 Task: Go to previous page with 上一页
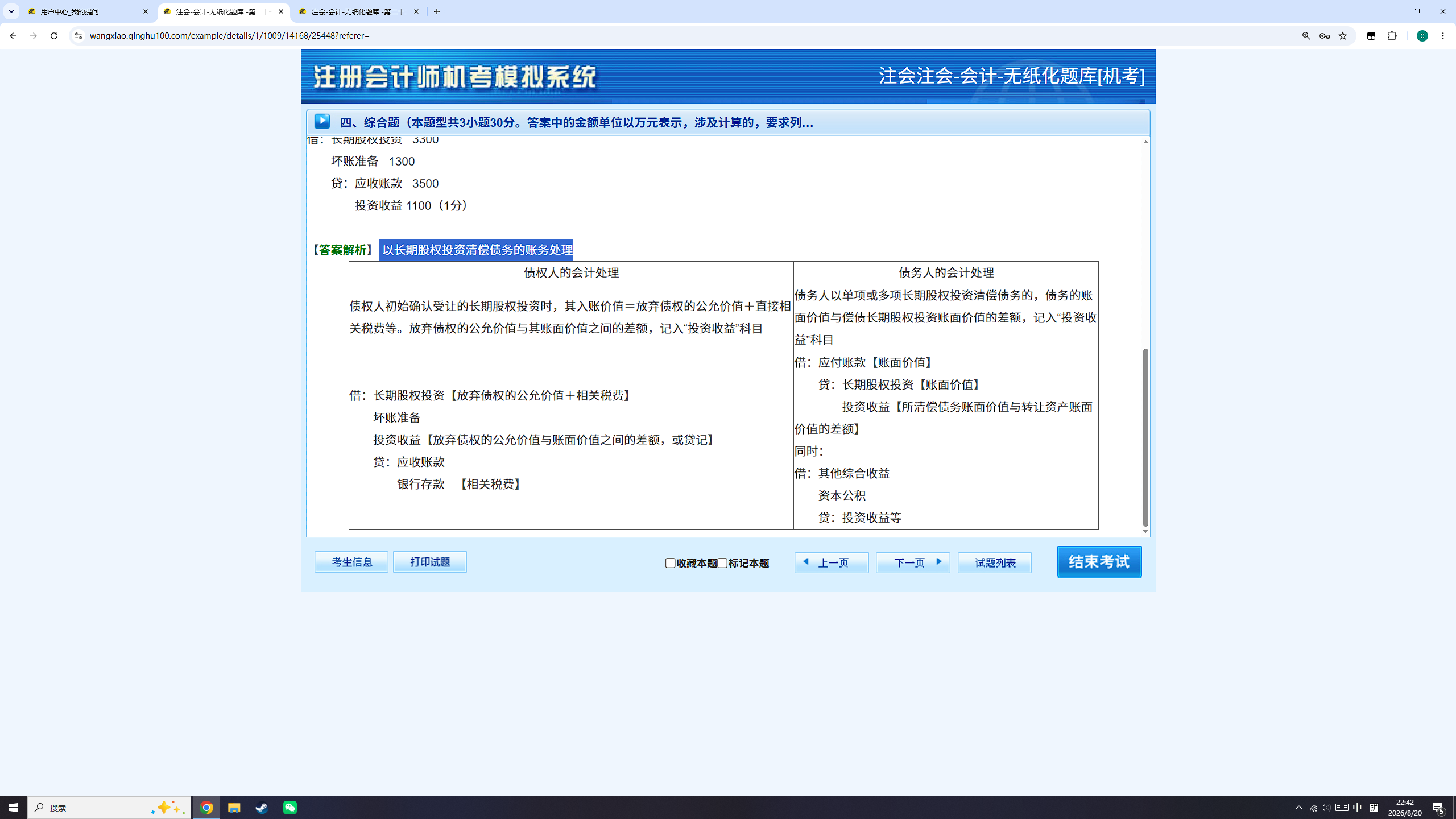[x=832, y=562]
